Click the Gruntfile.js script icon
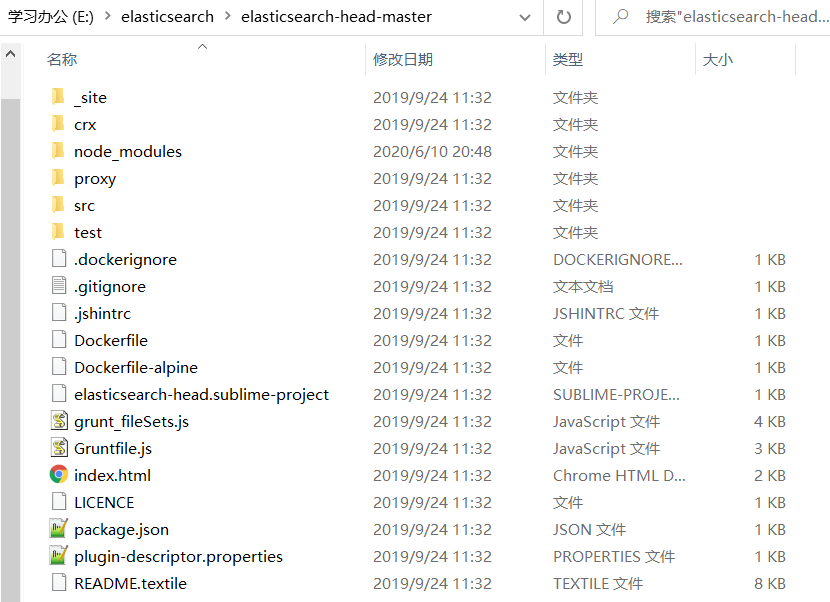This screenshot has width=830, height=602. coord(59,448)
